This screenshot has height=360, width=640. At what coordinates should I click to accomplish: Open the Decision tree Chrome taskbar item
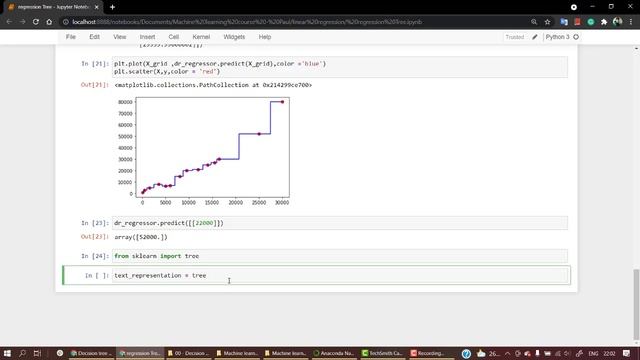tap(91, 353)
